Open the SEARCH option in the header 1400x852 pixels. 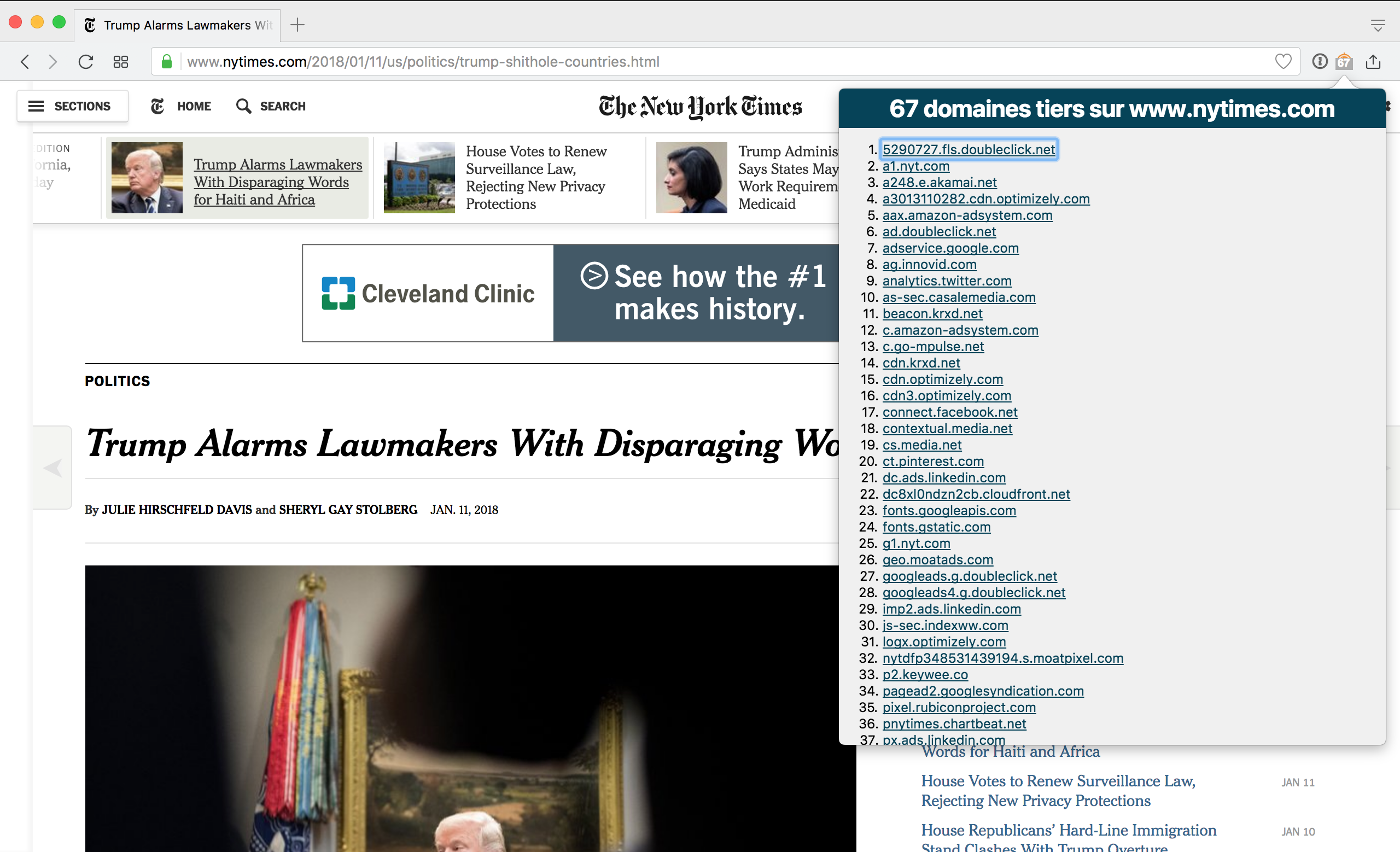point(271,106)
